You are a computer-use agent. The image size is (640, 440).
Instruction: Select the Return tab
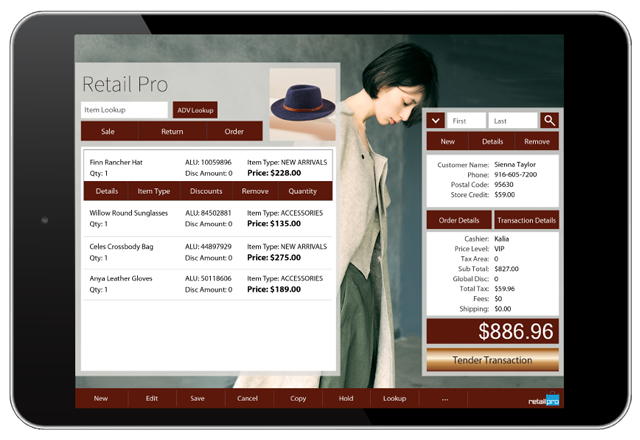tap(172, 131)
